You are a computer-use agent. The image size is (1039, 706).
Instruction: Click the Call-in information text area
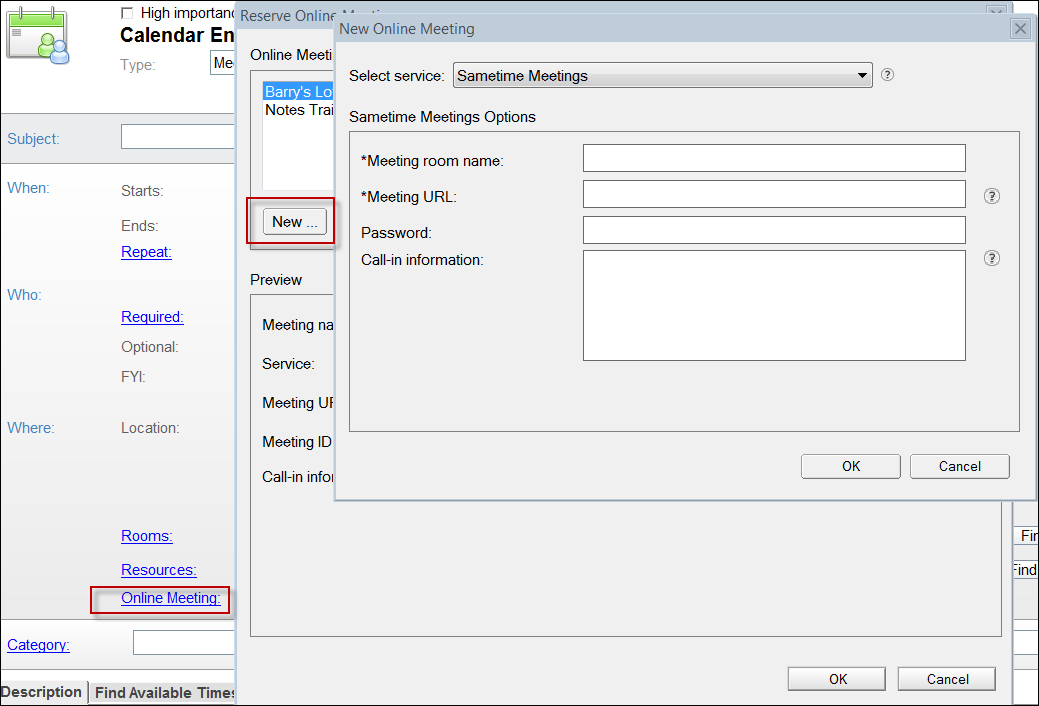[774, 306]
